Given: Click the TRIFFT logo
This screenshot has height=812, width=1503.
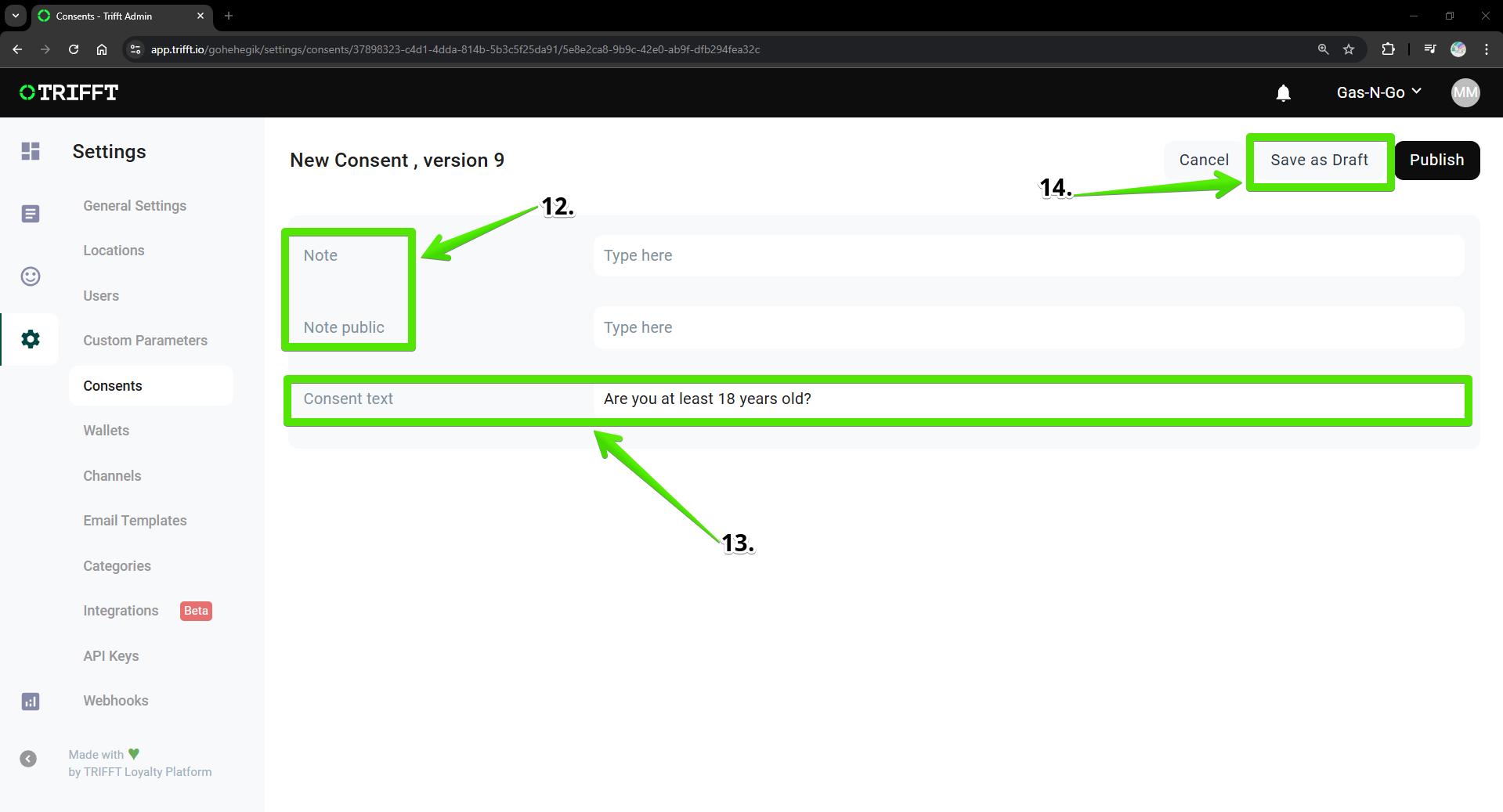Looking at the screenshot, I should click(x=69, y=92).
